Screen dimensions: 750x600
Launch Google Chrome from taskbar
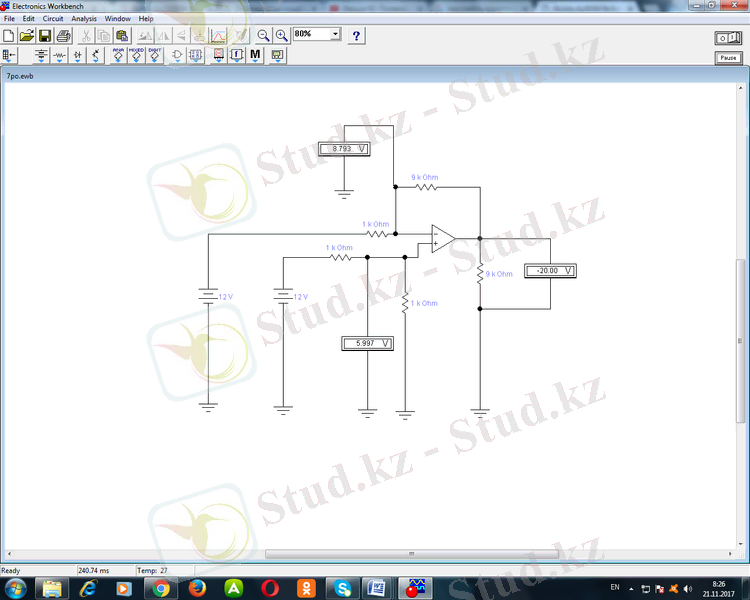pyautogui.click(x=161, y=589)
